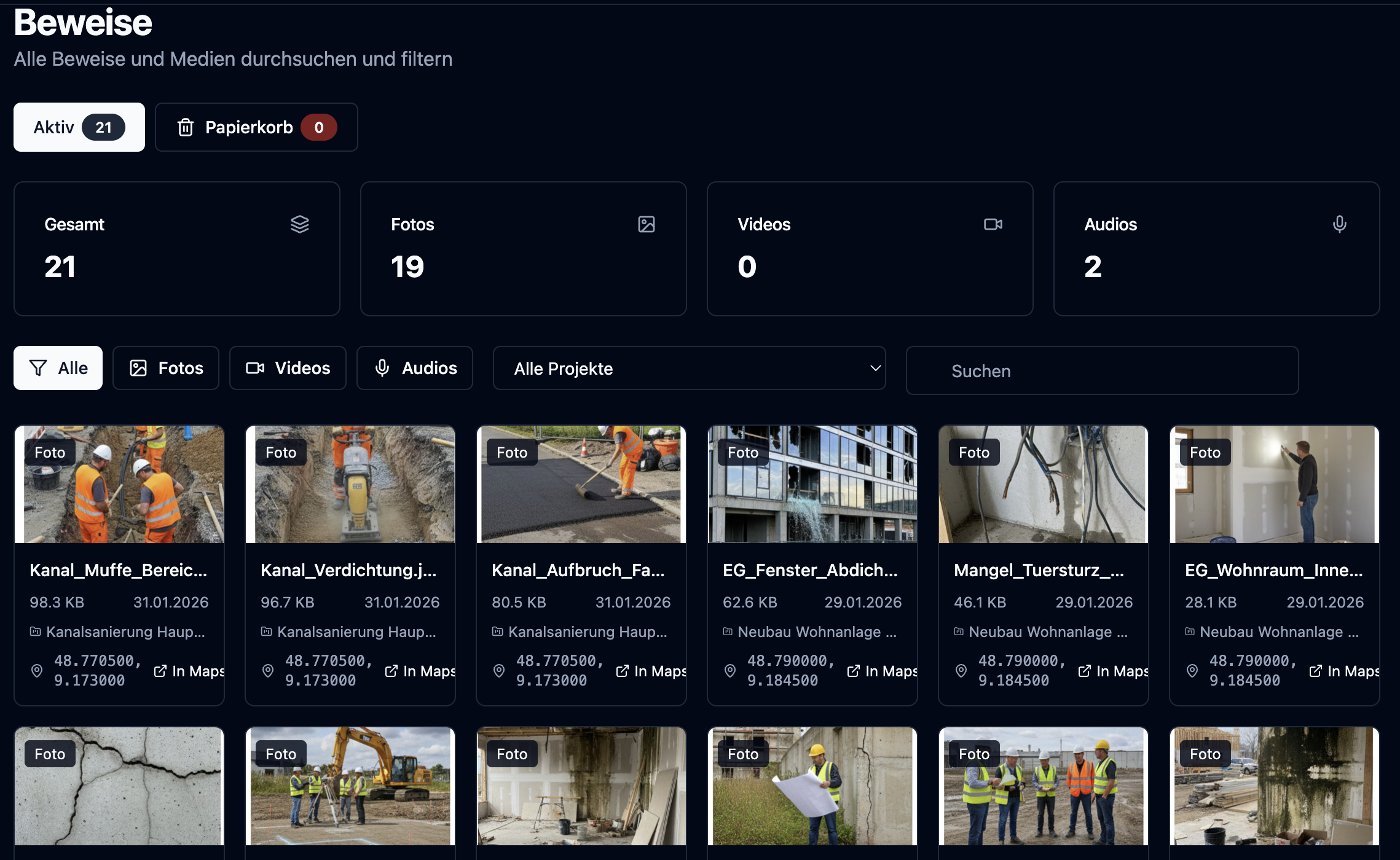This screenshot has width=1400, height=860.
Task: Click the video camera icon in the Videos card
Action: 994,224
